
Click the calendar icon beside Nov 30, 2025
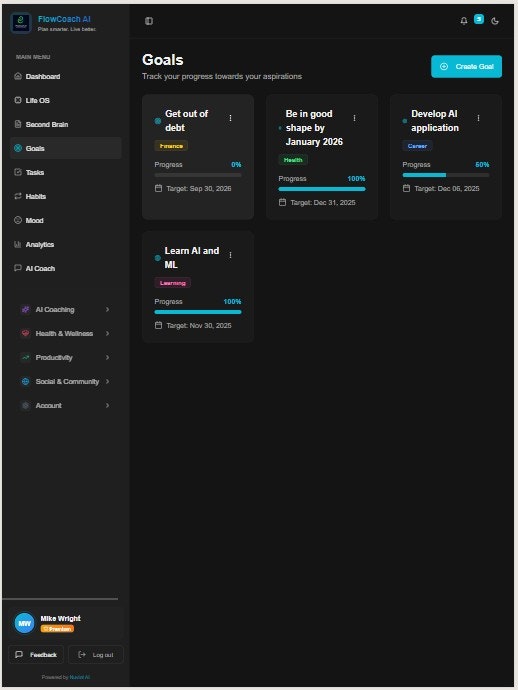click(x=158, y=325)
